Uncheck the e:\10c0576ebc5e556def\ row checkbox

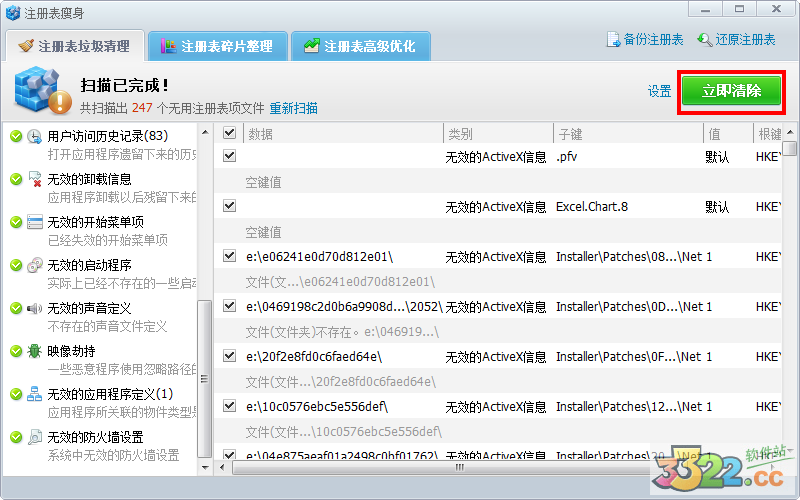pos(230,406)
